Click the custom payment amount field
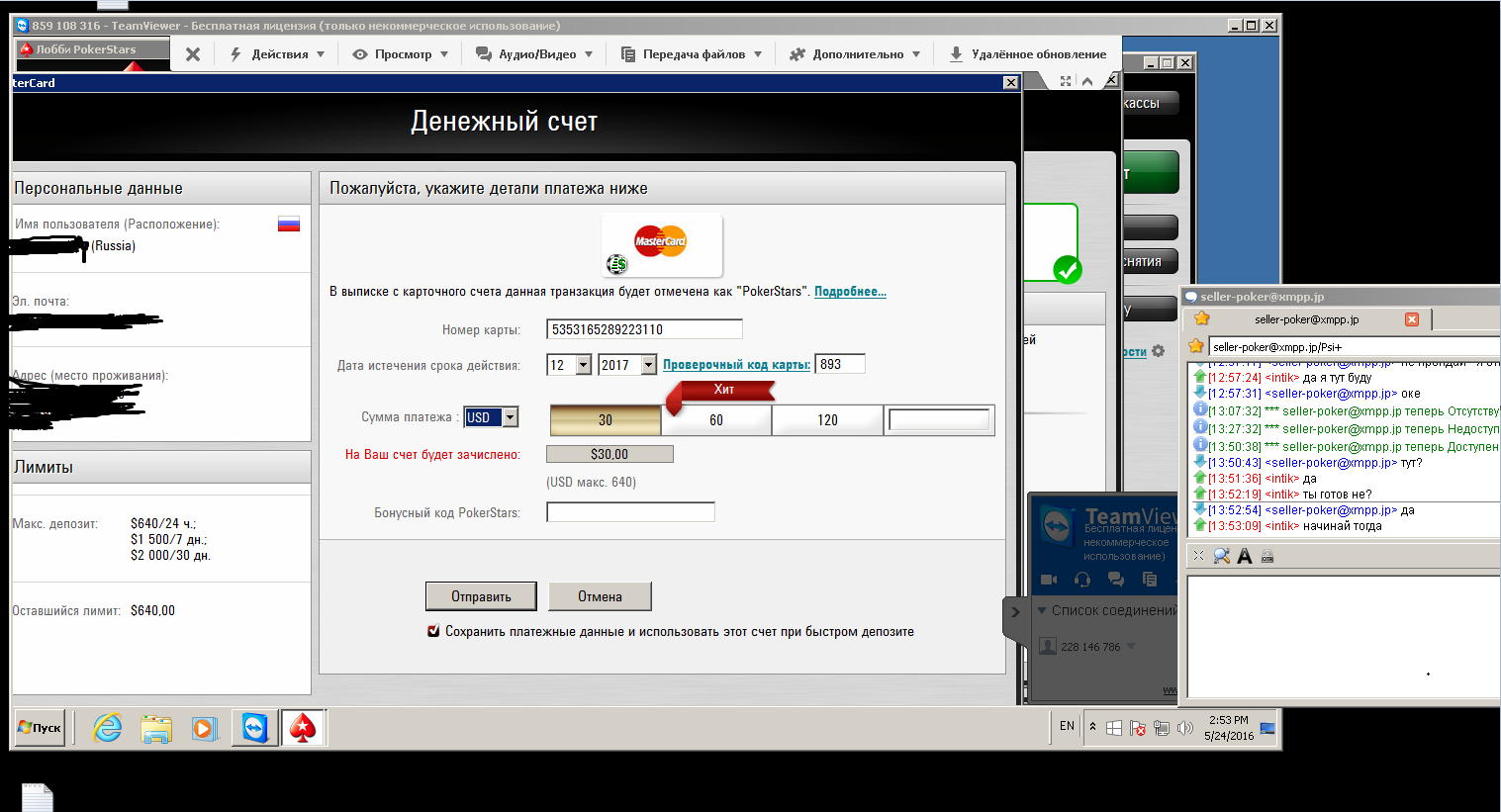1501x812 pixels. 939,420
